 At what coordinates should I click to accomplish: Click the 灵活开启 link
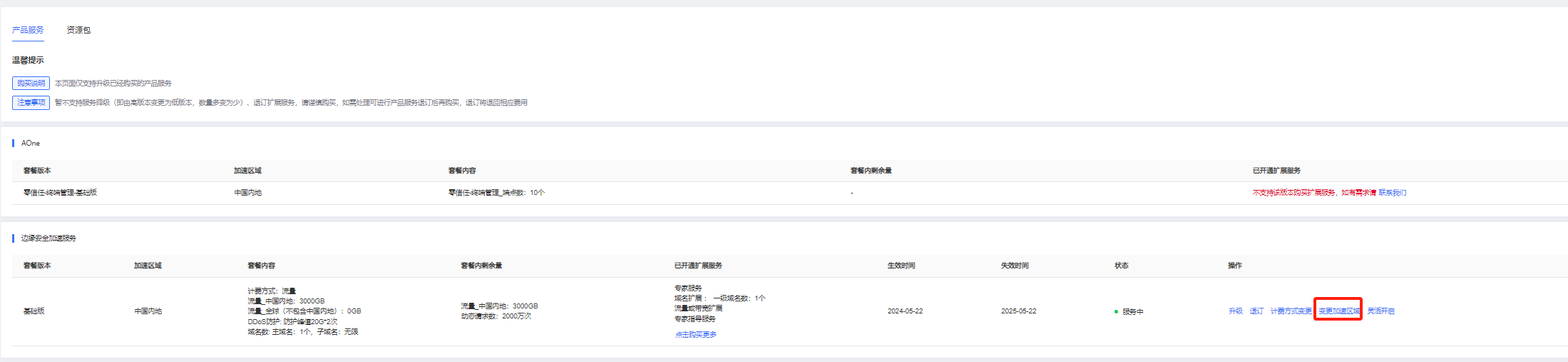1381,311
